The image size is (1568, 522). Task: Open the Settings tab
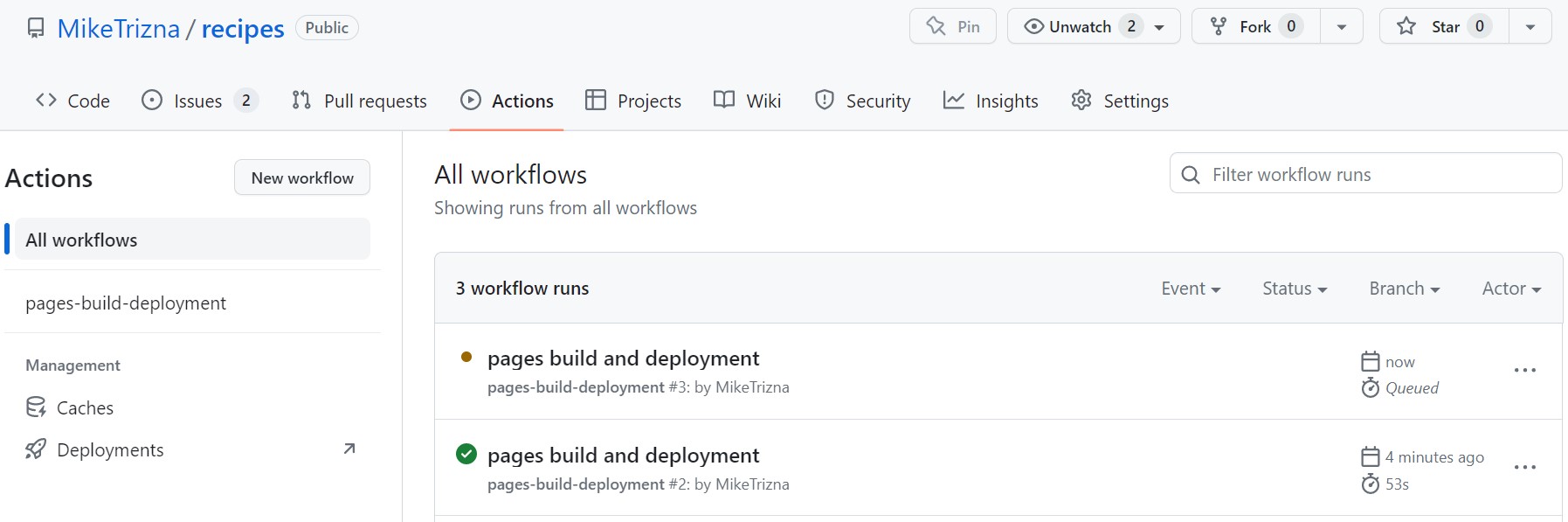coord(1120,101)
